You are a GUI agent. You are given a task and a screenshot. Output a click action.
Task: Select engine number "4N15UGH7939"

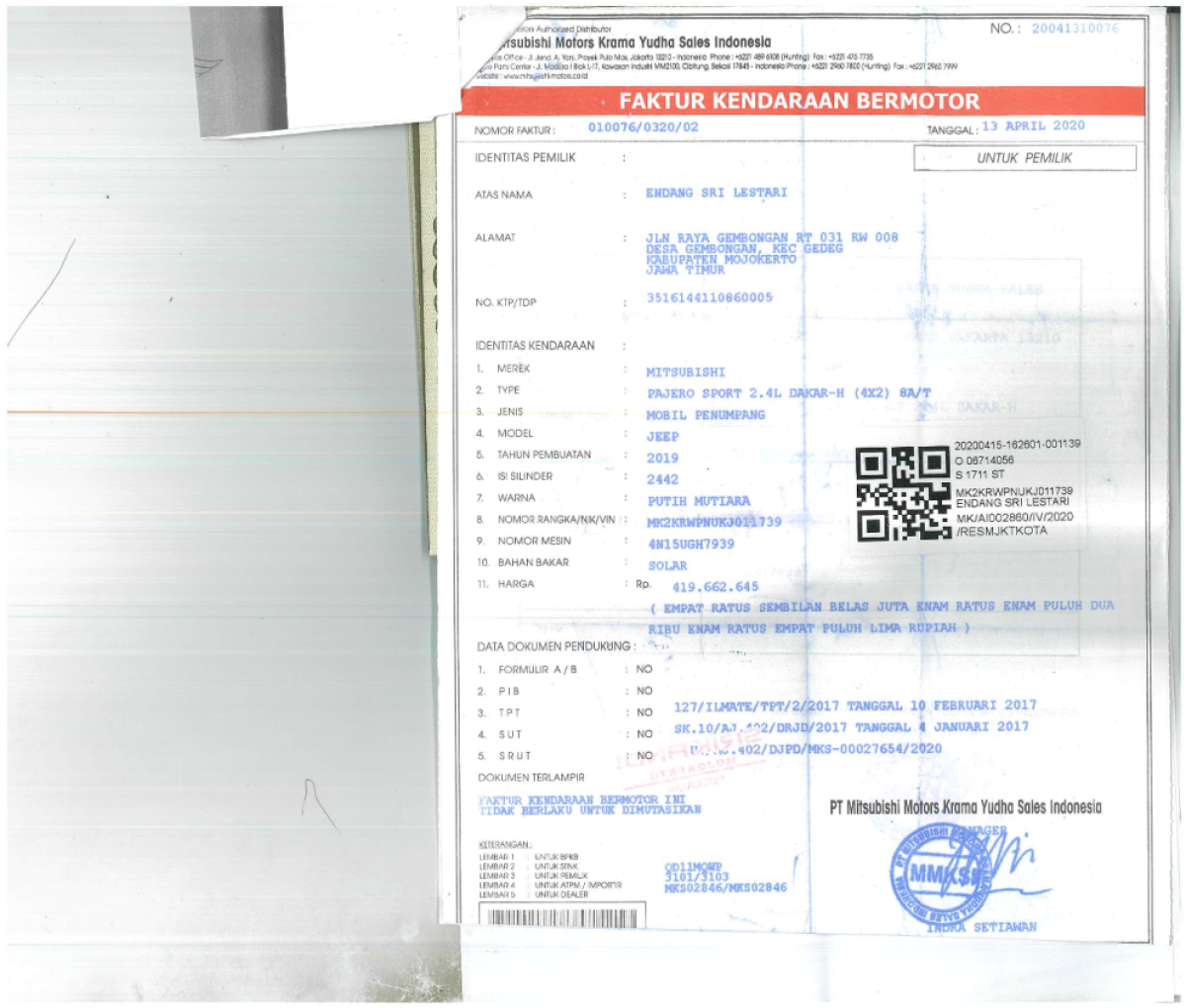691,544
